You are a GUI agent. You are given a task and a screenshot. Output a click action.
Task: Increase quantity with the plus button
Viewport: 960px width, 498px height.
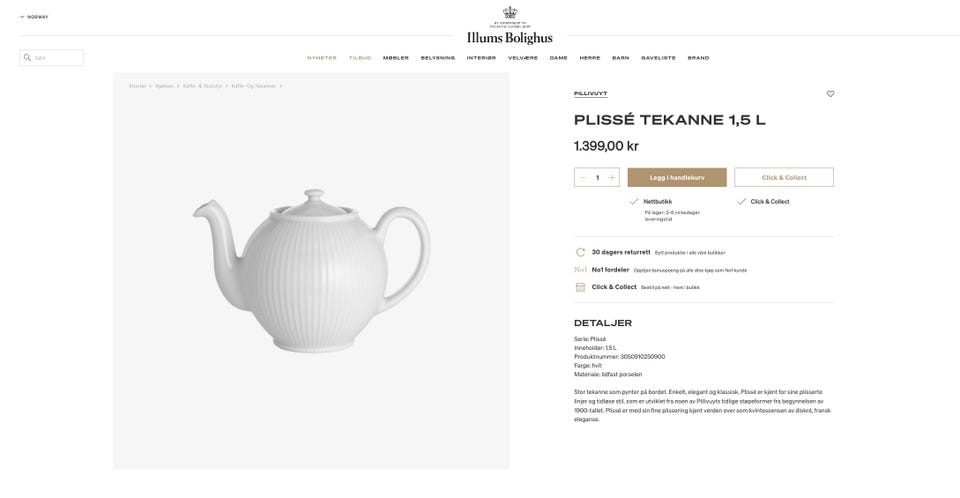tap(612, 178)
